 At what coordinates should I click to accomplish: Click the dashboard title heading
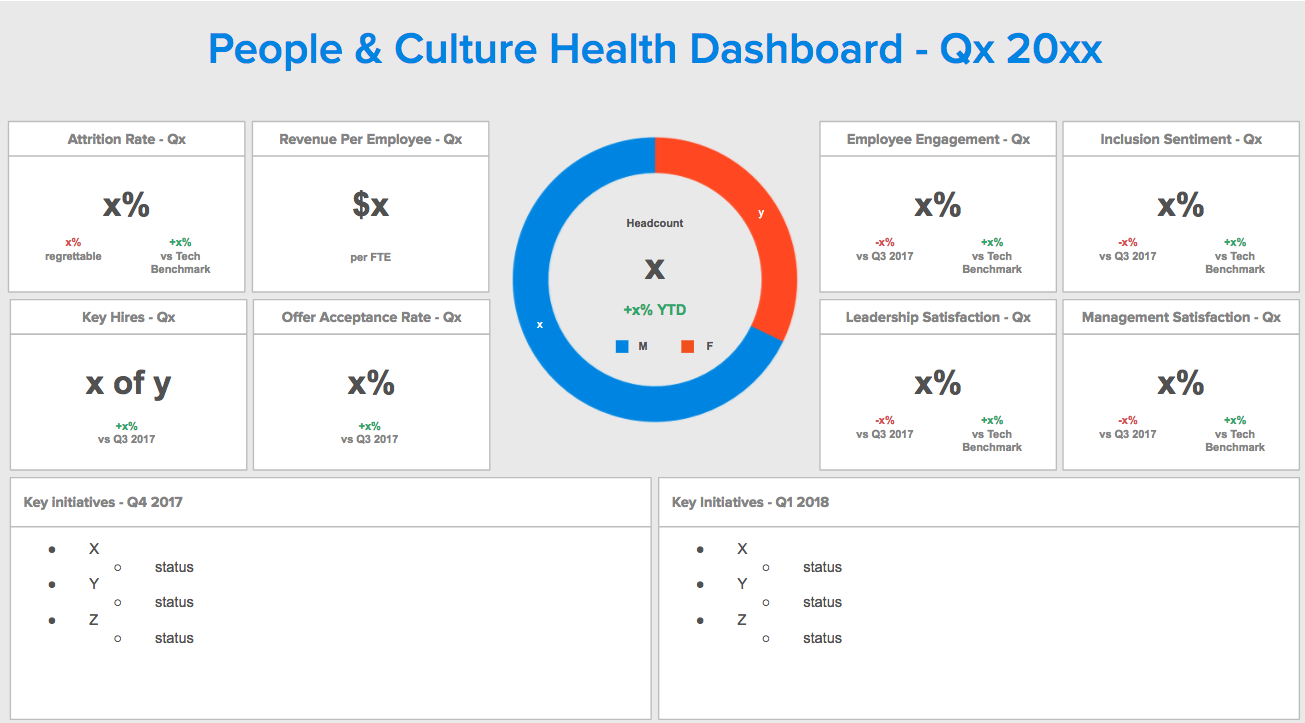(655, 49)
